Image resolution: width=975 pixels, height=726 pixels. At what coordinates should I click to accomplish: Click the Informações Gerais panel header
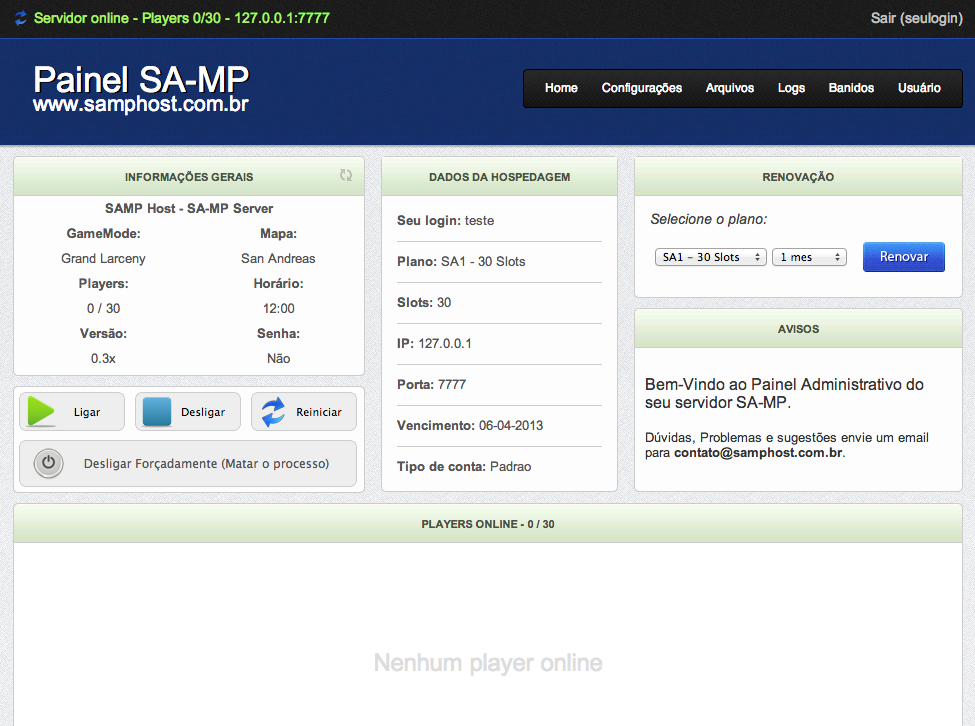coord(189,177)
